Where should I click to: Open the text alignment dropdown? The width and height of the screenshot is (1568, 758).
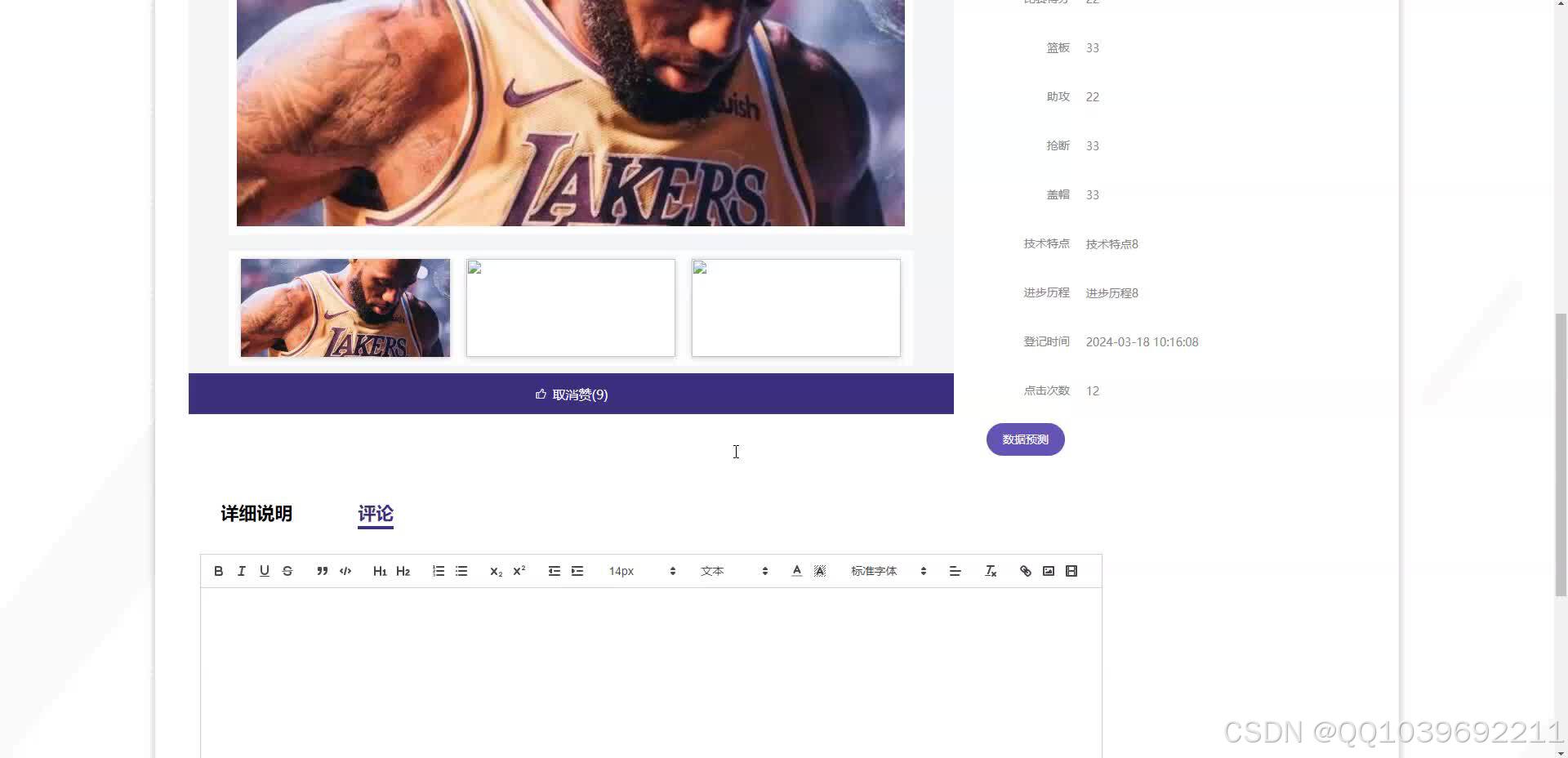[955, 571]
